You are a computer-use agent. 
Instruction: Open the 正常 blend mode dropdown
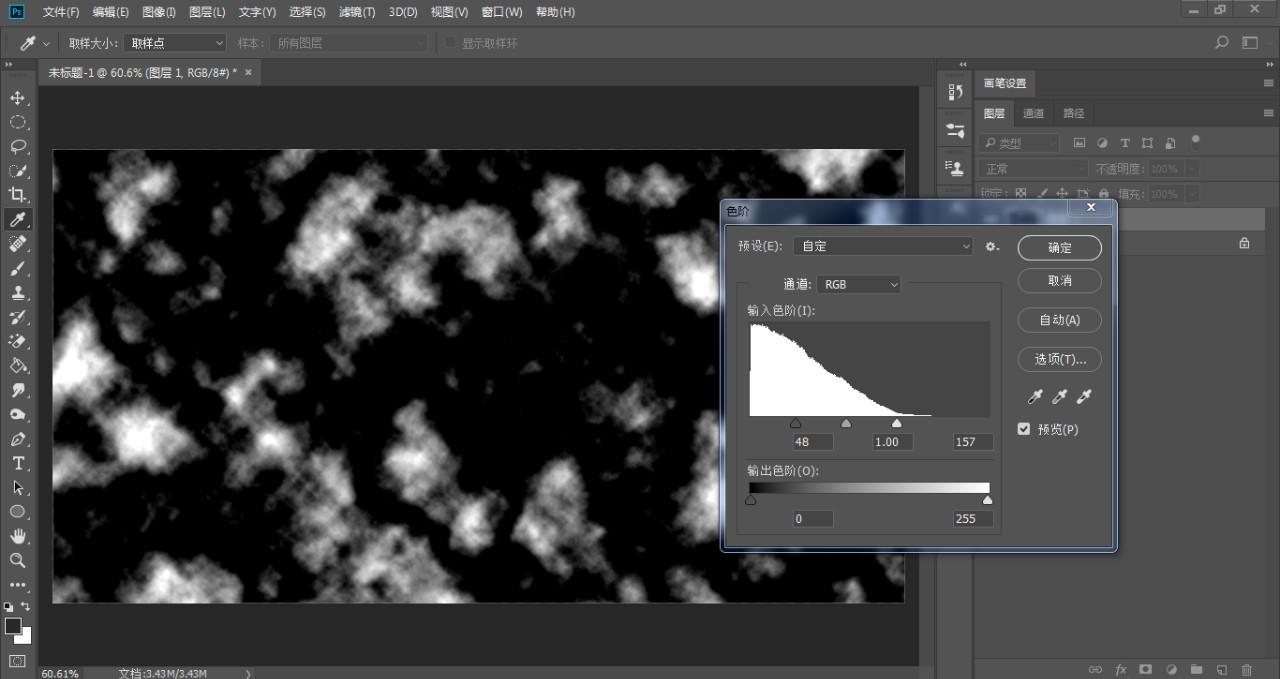[x=1033, y=169]
